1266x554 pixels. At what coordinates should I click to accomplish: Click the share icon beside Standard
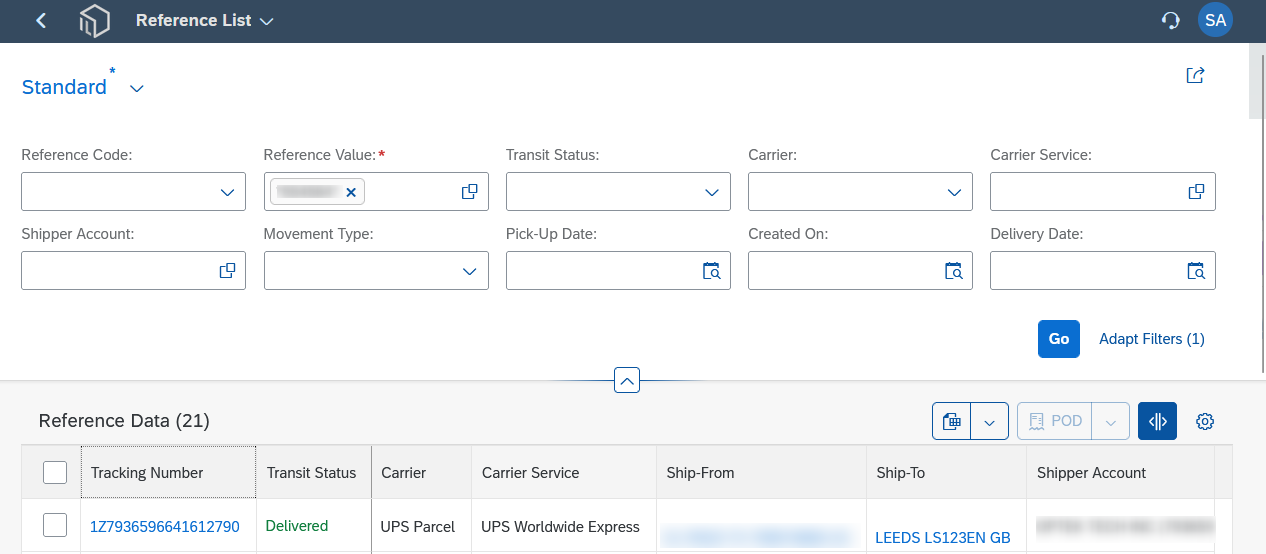(x=1195, y=75)
